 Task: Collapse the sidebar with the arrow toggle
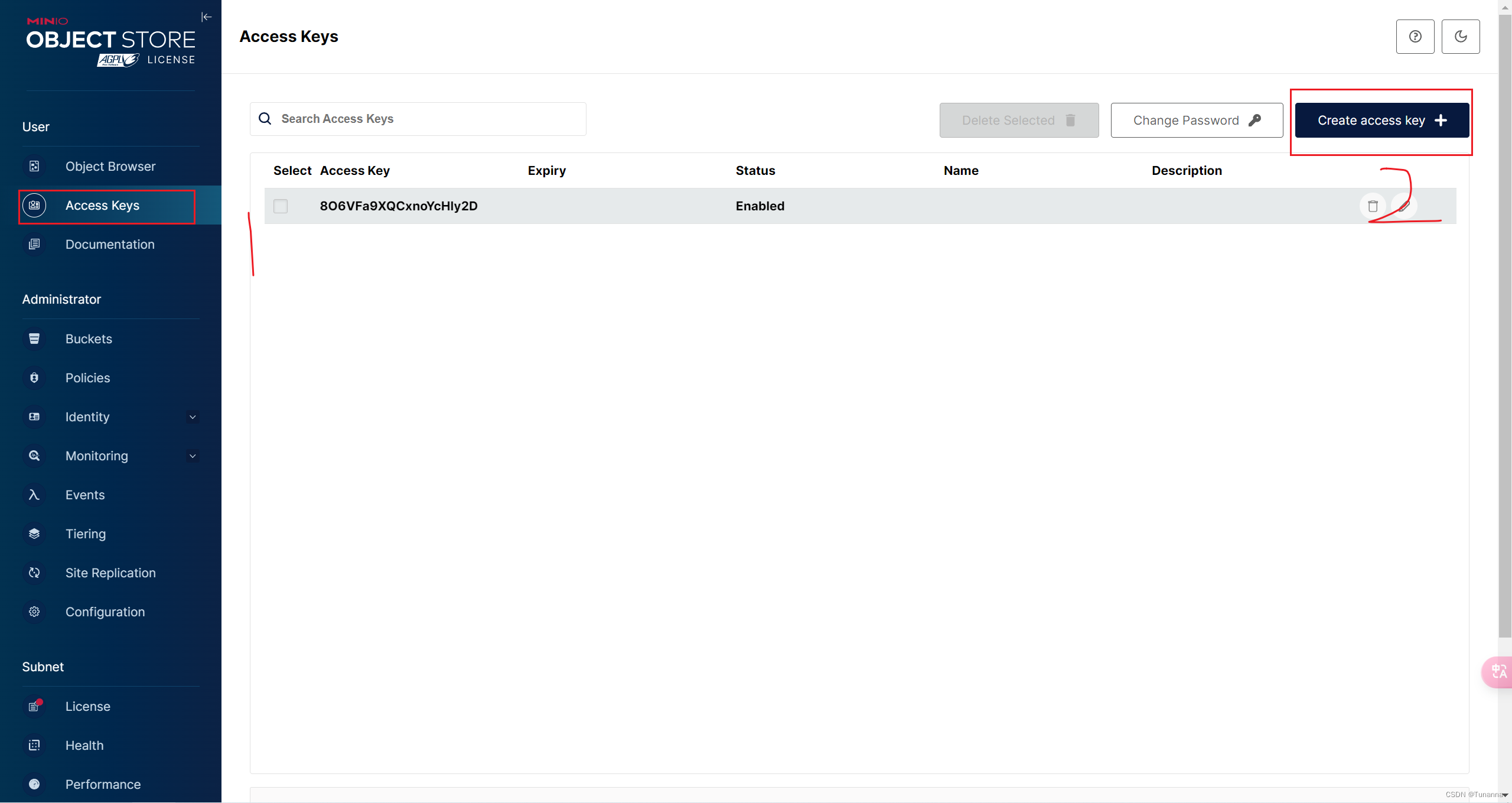pyautogui.click(x=206, y=17)
